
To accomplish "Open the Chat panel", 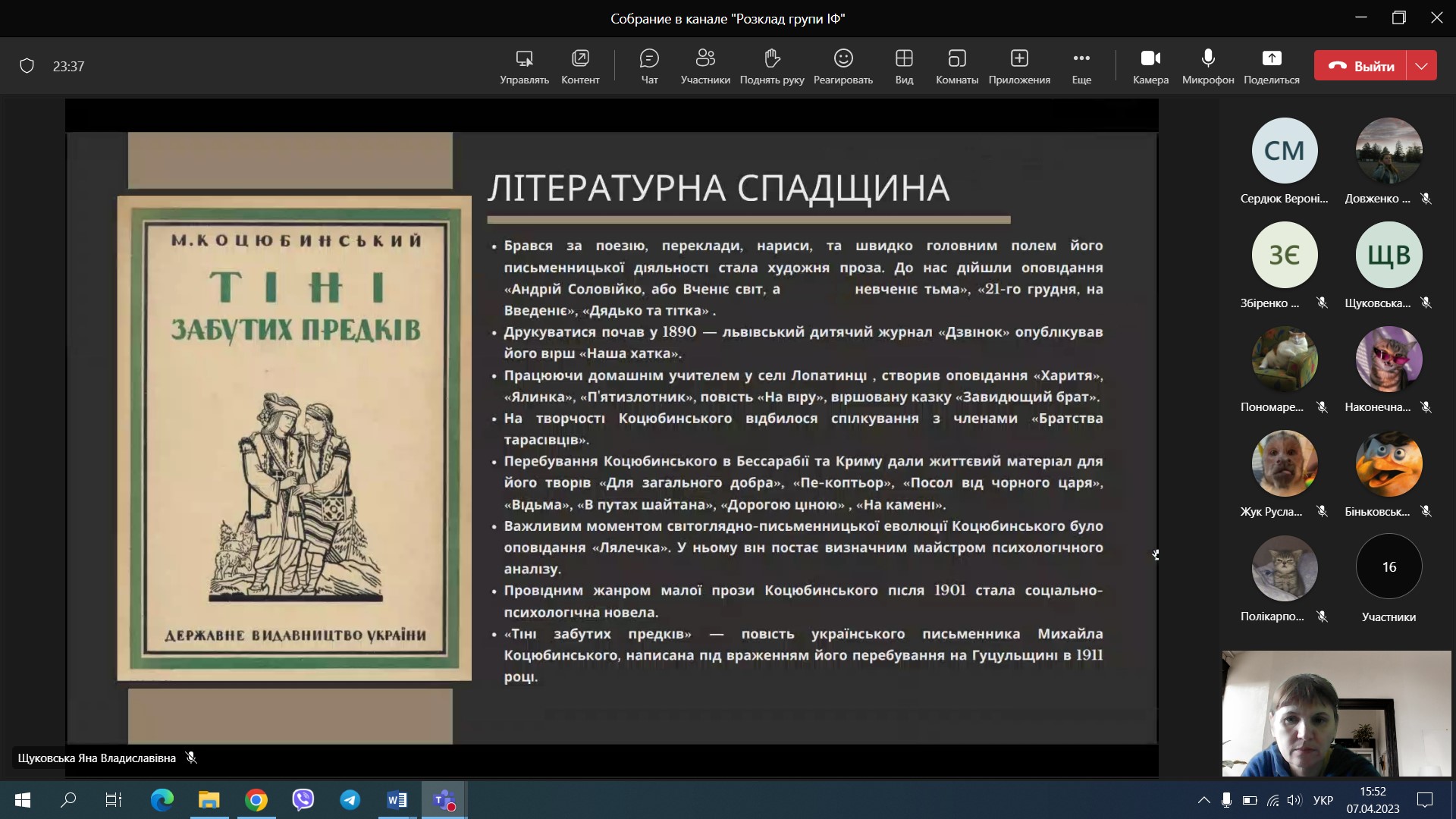I will [649, 66].
